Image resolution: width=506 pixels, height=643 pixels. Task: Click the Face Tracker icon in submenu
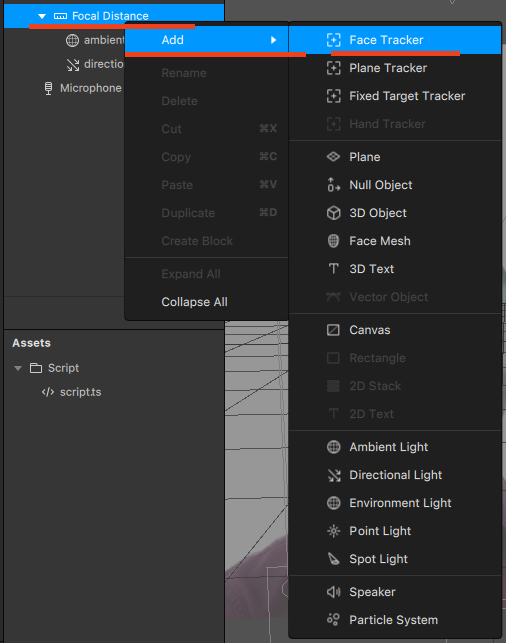click(333, 40)
